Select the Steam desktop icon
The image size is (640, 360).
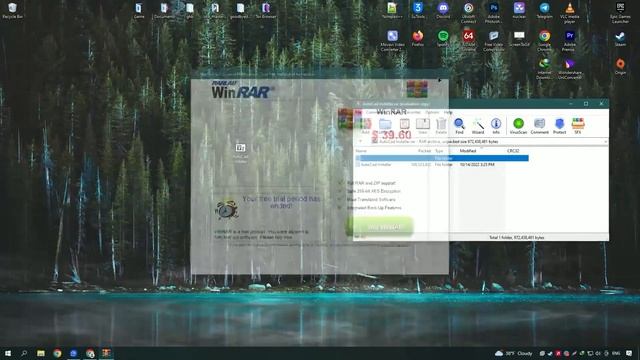620,38
